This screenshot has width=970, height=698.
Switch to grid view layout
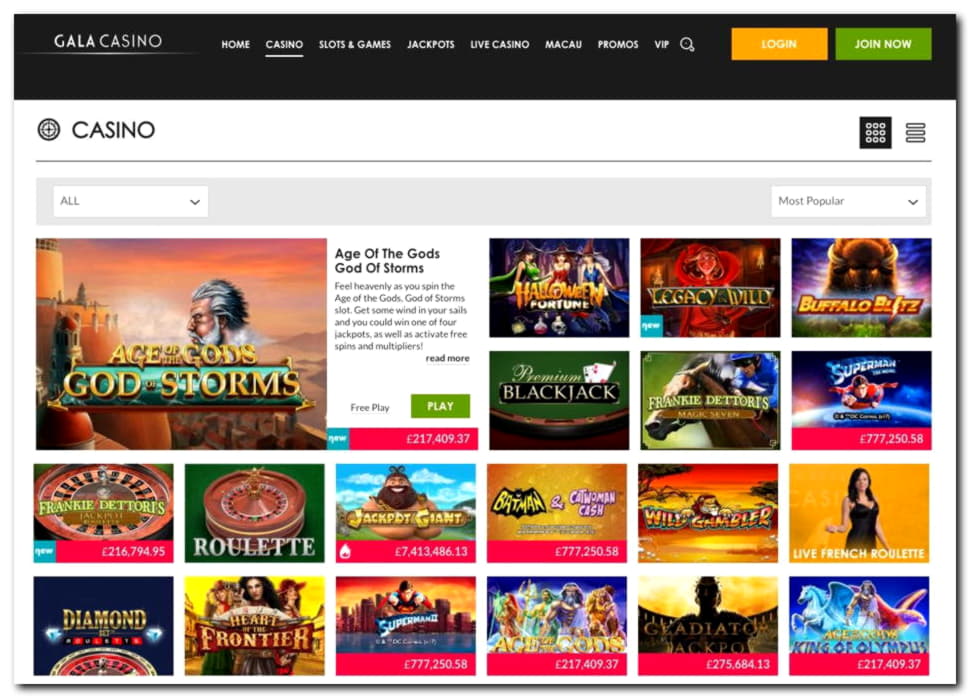pos(875,132)
